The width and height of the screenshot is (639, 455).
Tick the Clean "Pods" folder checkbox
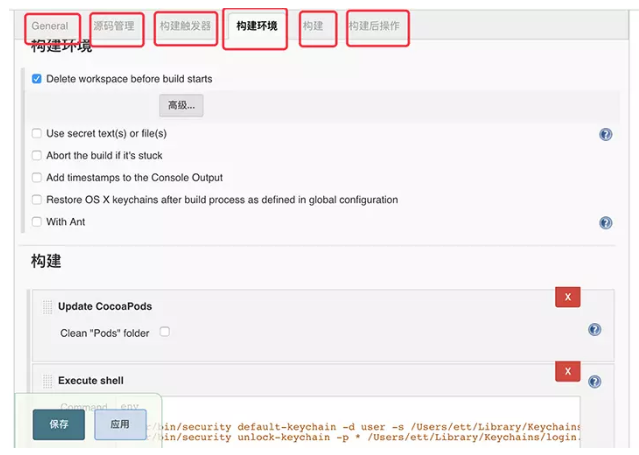165,331
